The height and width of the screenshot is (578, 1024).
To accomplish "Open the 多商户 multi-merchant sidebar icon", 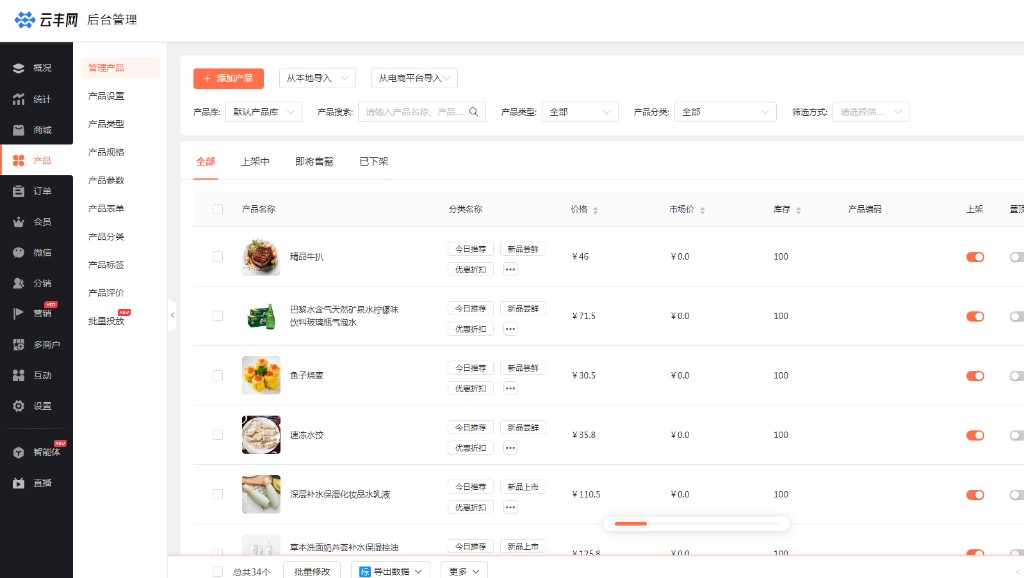I will coord(18,345).
